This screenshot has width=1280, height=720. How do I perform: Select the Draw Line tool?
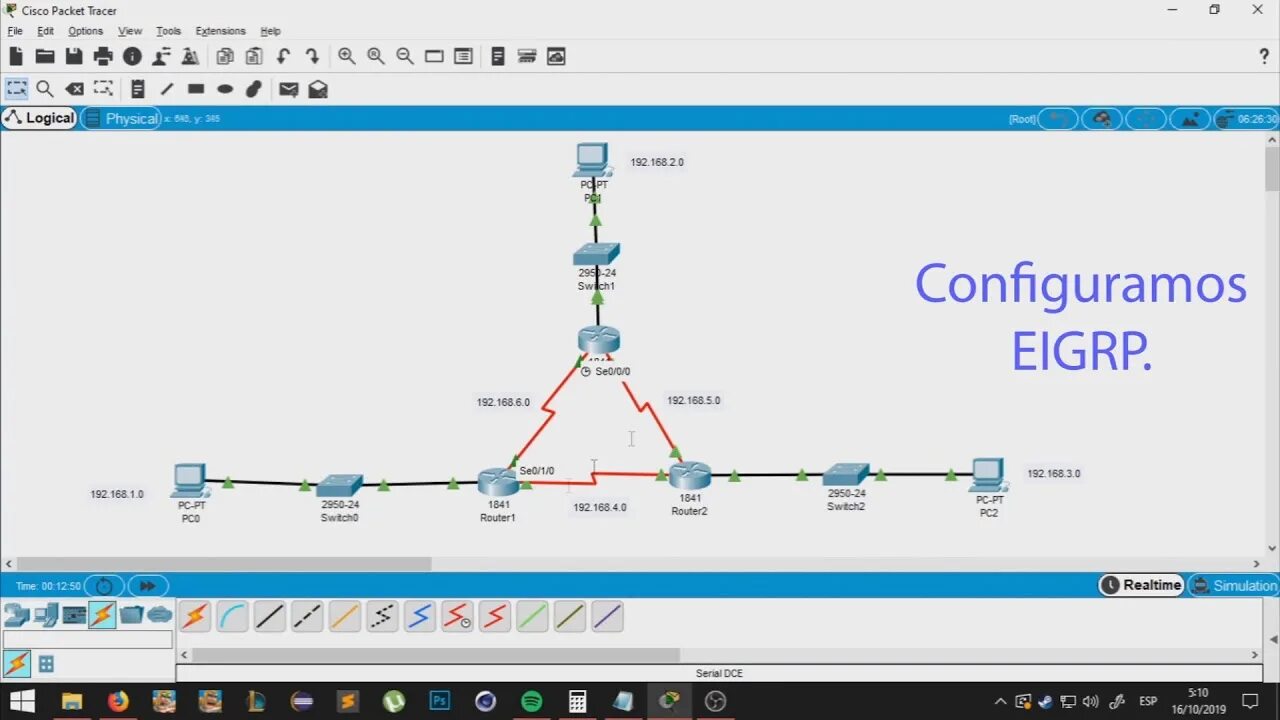[x=167, y=89]
